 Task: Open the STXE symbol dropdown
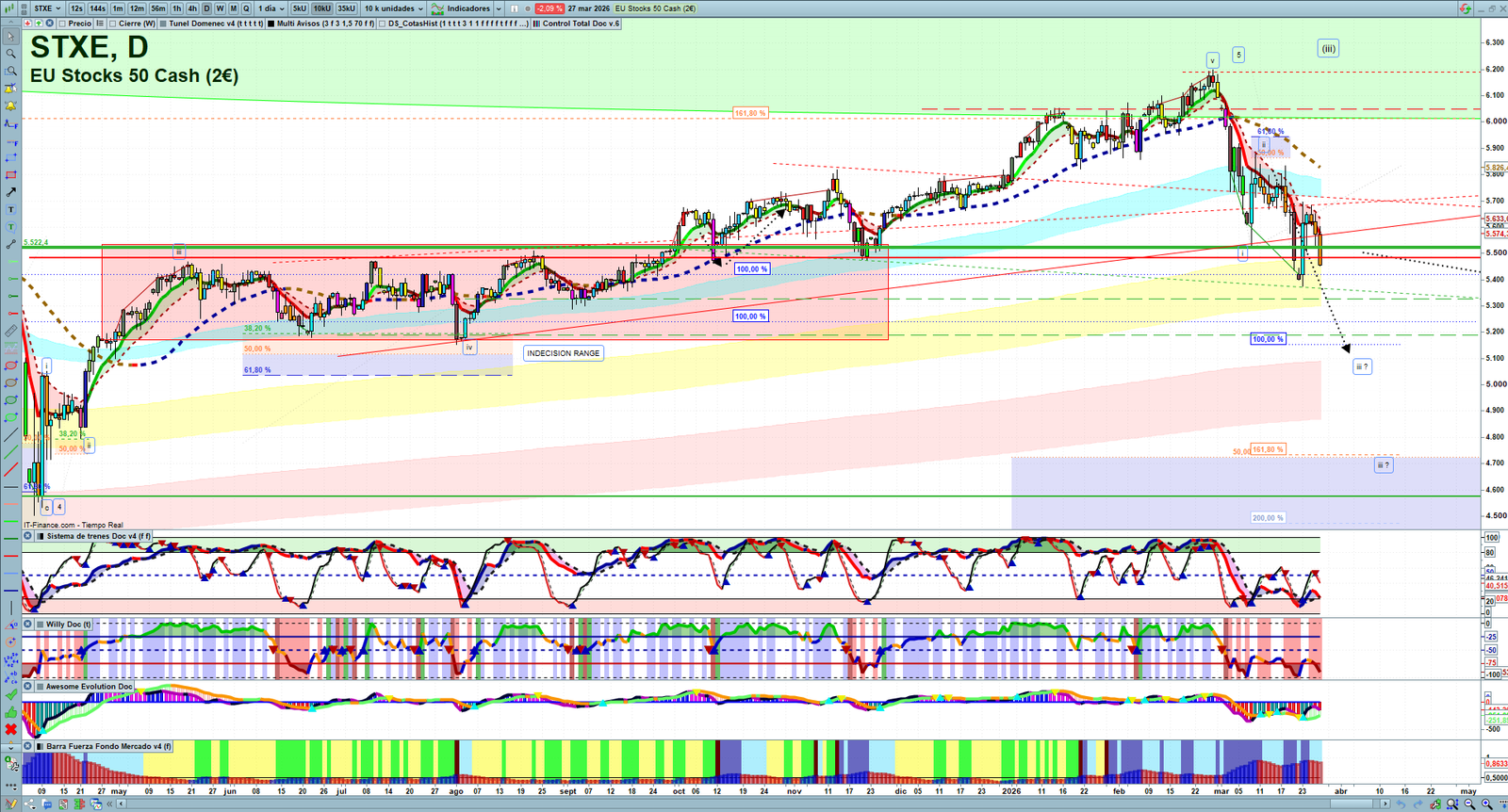[x=47, y=8]
